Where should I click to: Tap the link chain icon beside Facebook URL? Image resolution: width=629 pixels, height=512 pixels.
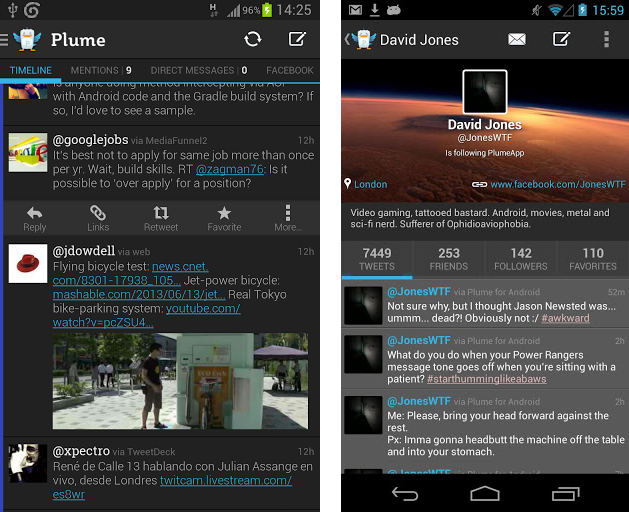tap(479, 184)
